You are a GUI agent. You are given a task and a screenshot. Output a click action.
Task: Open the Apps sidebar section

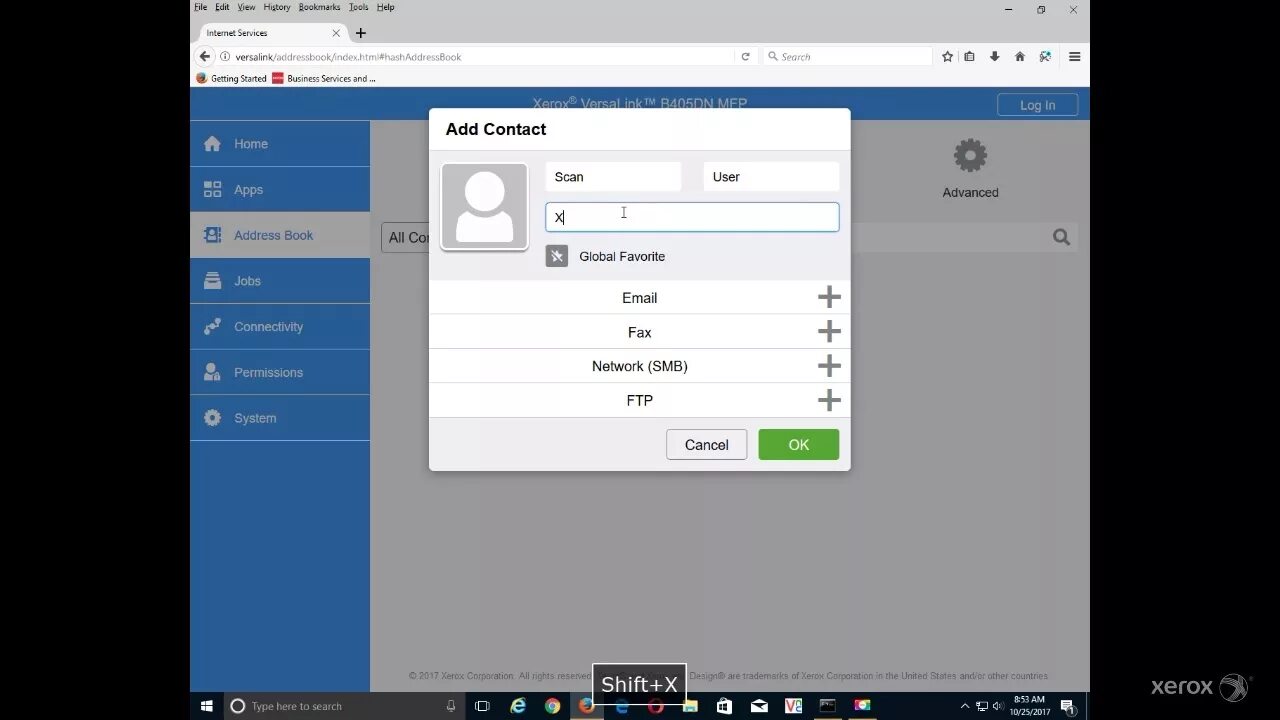[280, 190]
